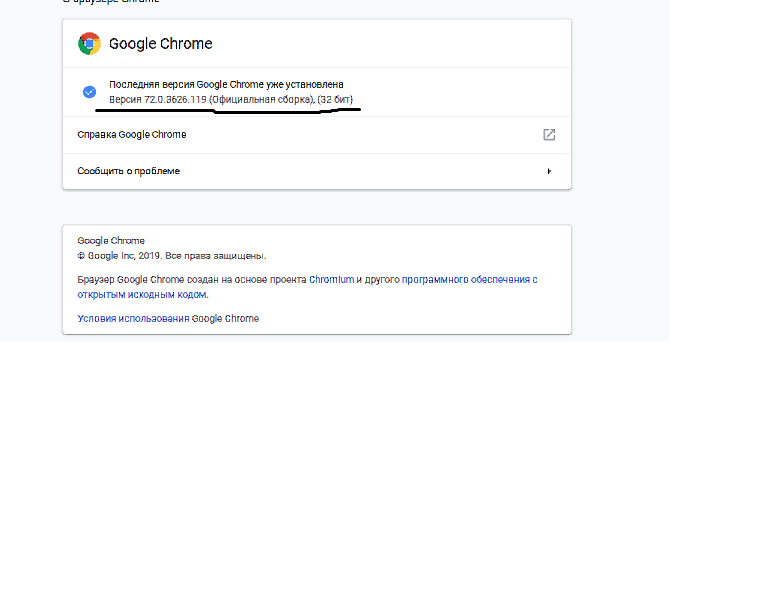
Task: Click the Google Chrome heading text
Action: click(161, 44)
